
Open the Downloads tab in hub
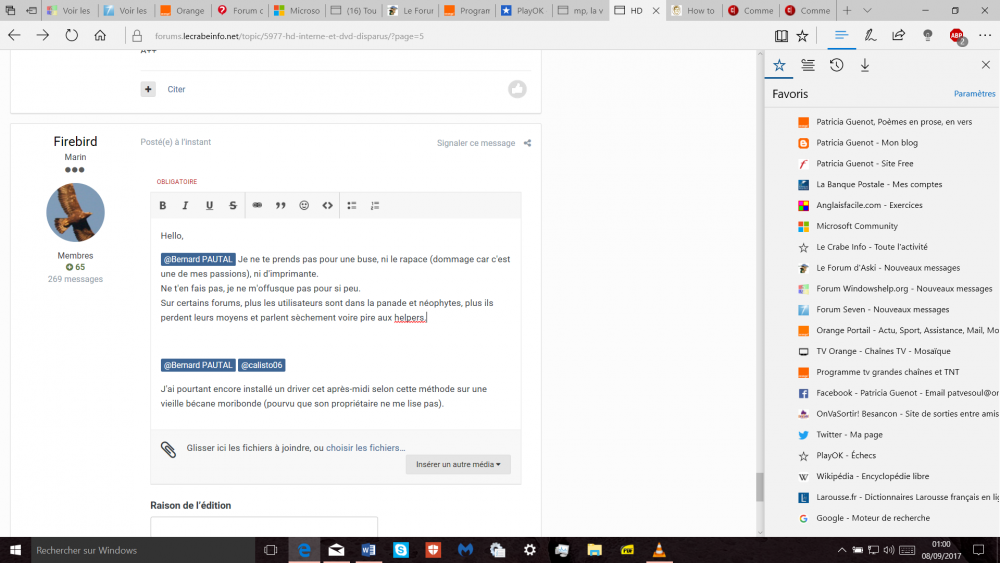(865, 65)
